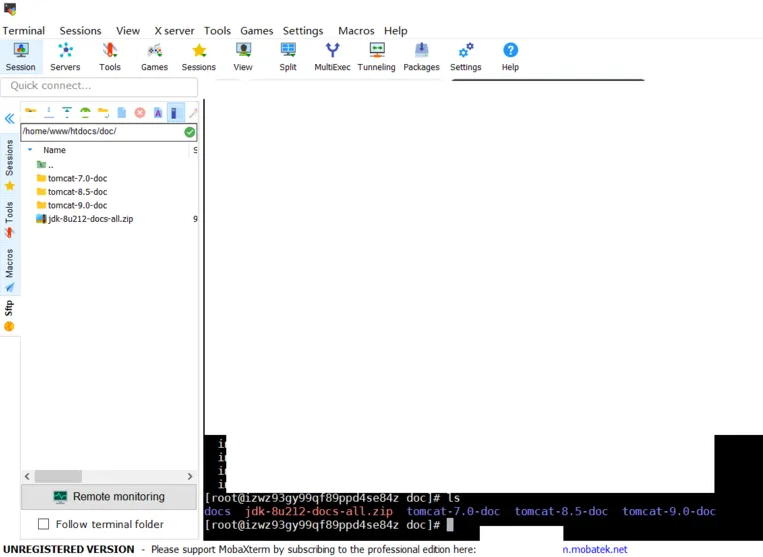The width and height of the screenshot is (763, 557).
Task: Click the red delete icon in SFTP toolbar
Action: (x=140, y=113)
